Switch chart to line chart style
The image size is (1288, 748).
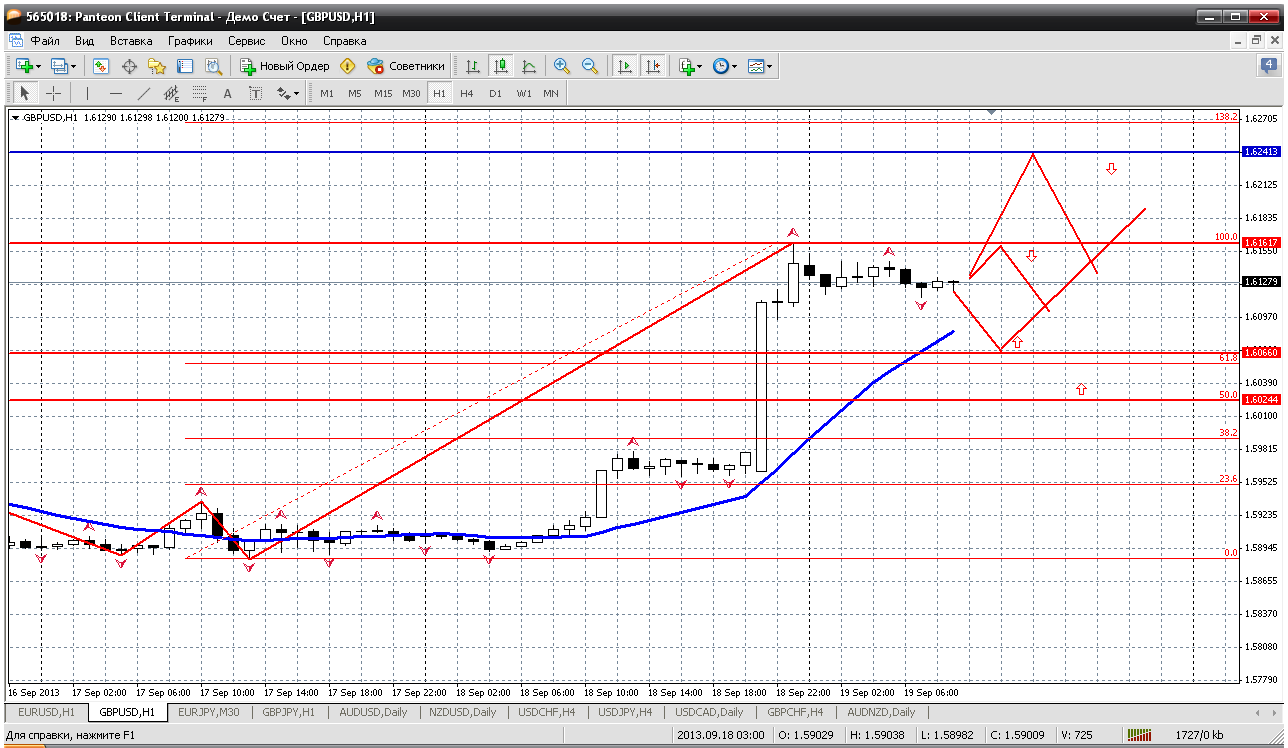[529, 66]
